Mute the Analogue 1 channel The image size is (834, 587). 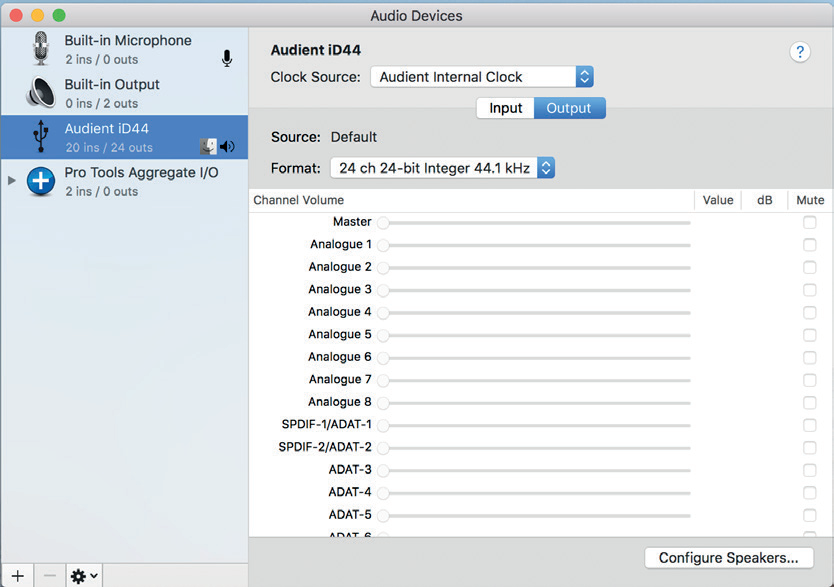pyautogui.click(x=810, y=245)
